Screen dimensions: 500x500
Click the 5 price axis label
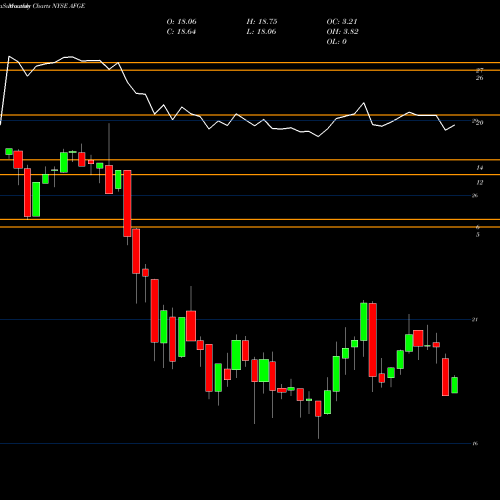tap(478, 235)
